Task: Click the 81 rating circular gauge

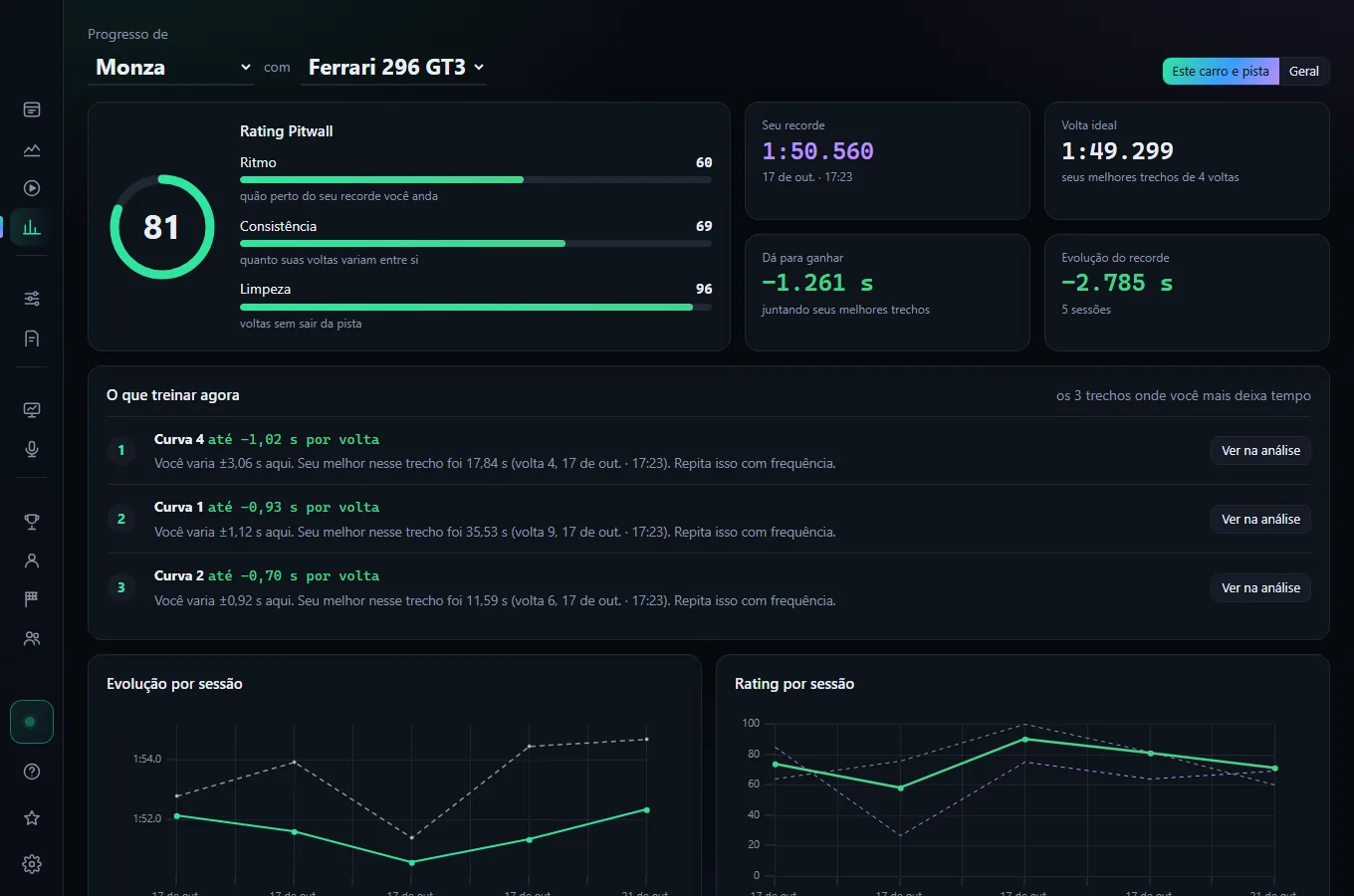Action: [x=162, y=227]
